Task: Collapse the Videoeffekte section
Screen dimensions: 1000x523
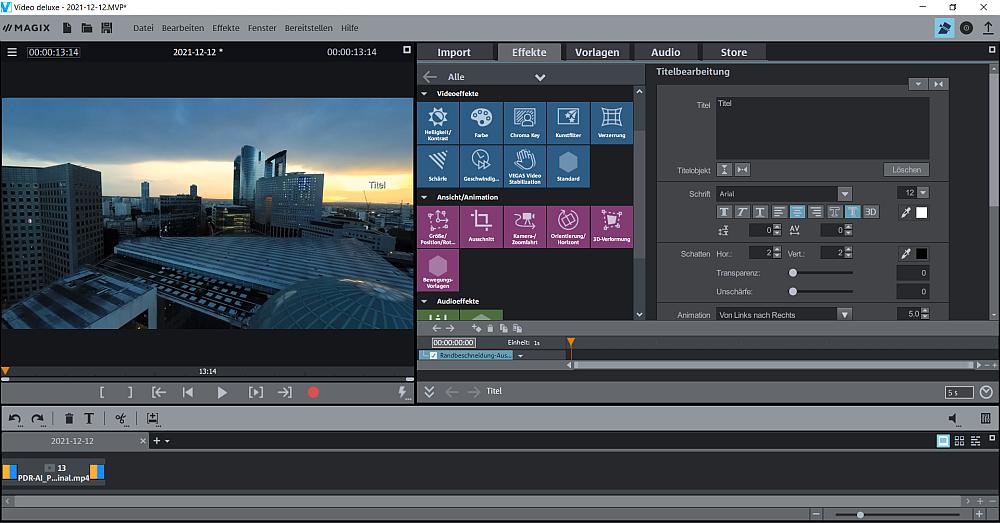Action: point(425,93)
